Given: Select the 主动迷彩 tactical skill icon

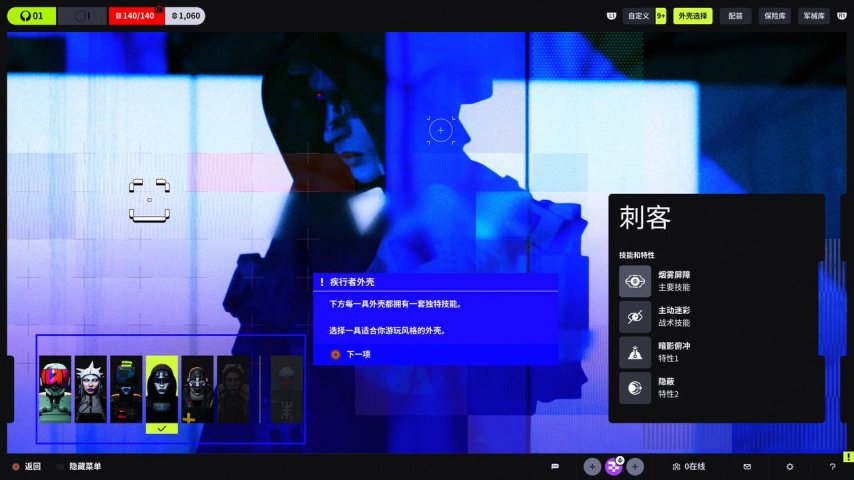Looking at the screenshot, I should (x=635, y=317).
